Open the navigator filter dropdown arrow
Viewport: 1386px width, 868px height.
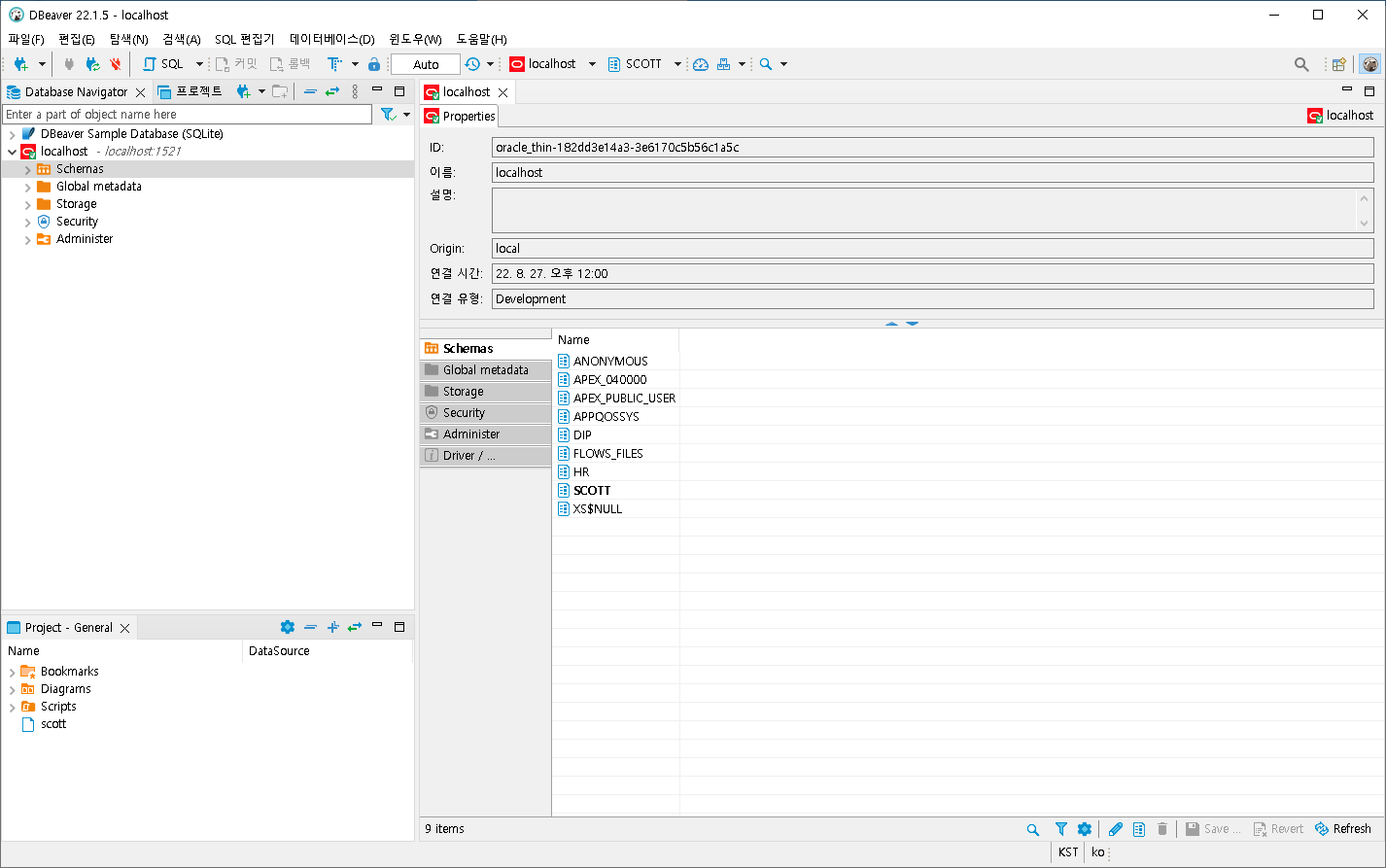[406, 115]
